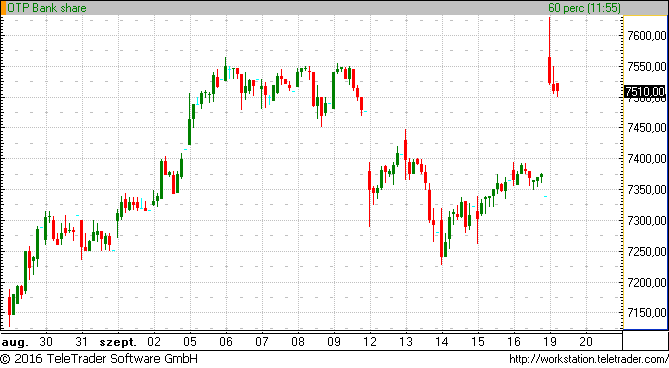
Task: Click the 7200,00 price axis label
Action: 646,282
